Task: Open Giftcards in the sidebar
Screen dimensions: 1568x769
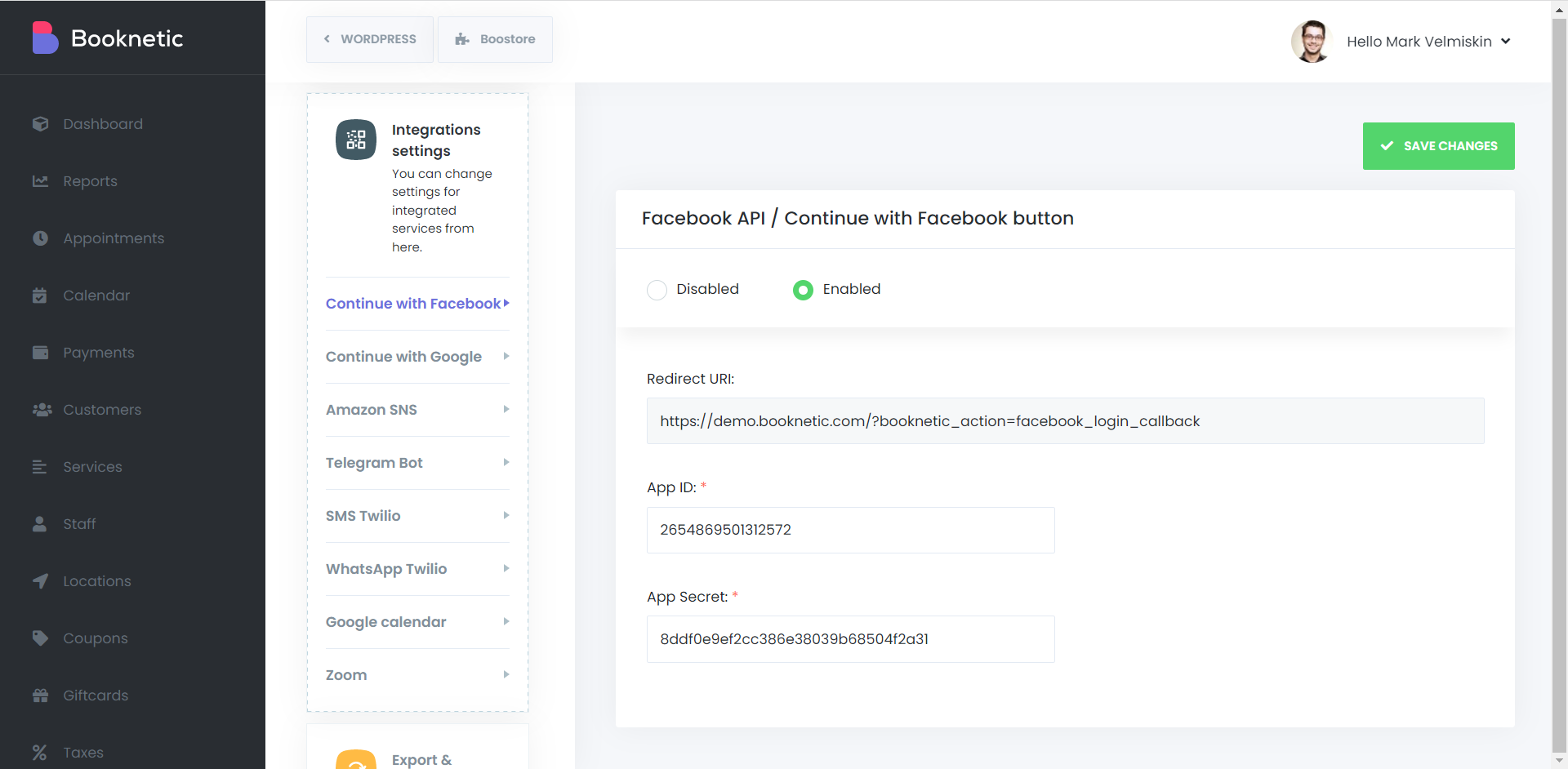Action: pos(96,696)
